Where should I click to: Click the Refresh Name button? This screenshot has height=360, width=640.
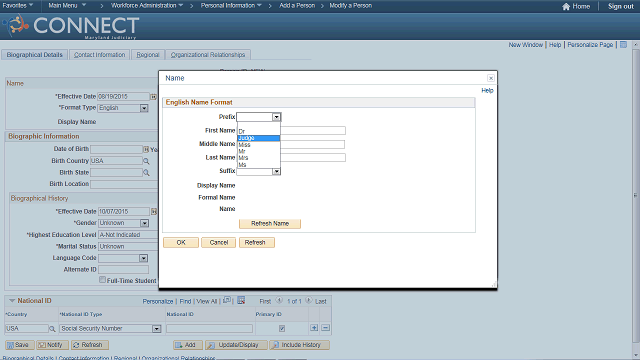point(270,224)
